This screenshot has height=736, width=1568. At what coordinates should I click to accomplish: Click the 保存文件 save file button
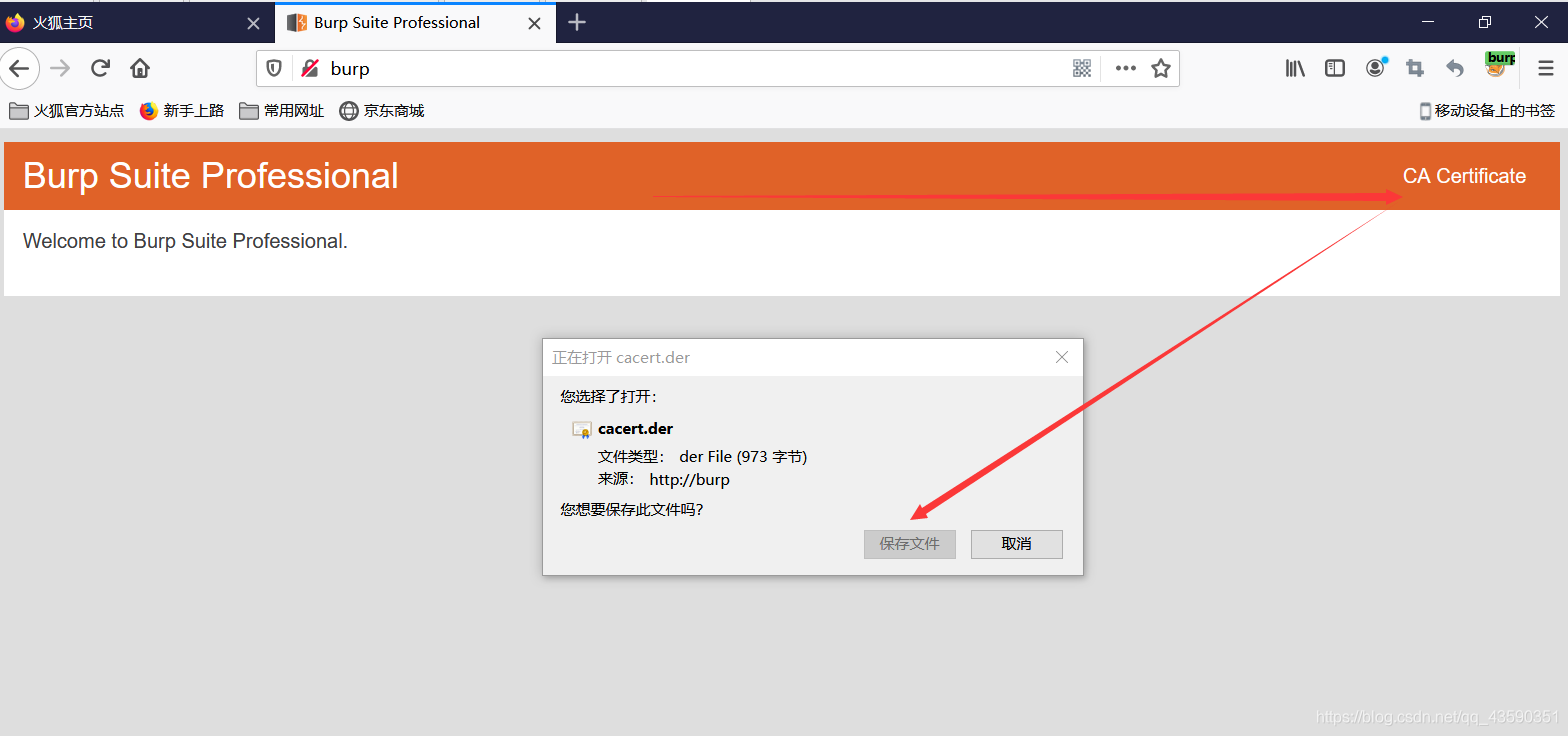pos(910,544)
